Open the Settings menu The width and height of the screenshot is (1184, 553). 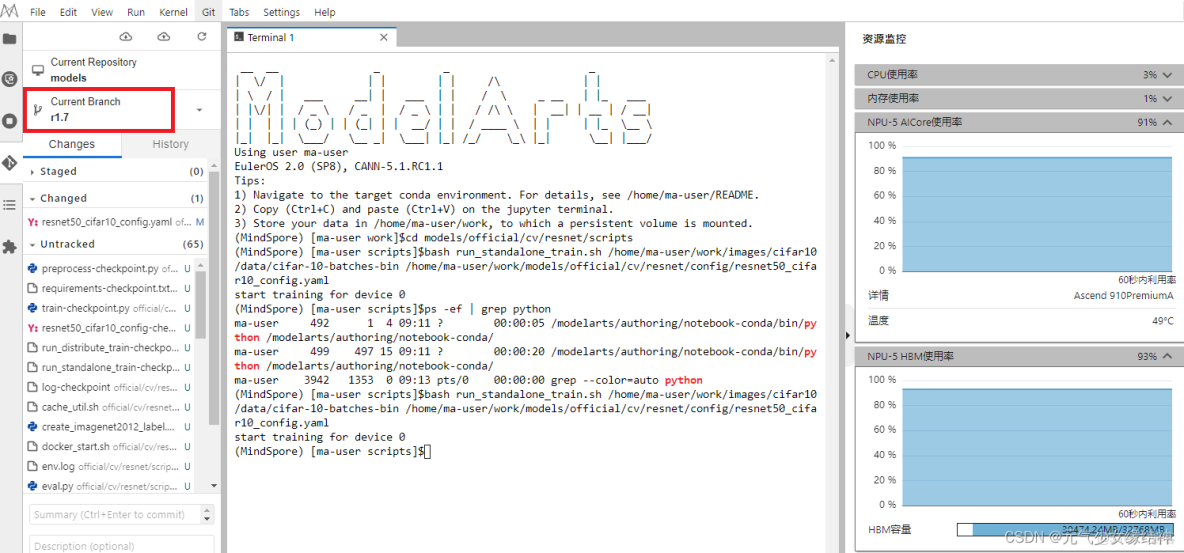coord(282,12)
